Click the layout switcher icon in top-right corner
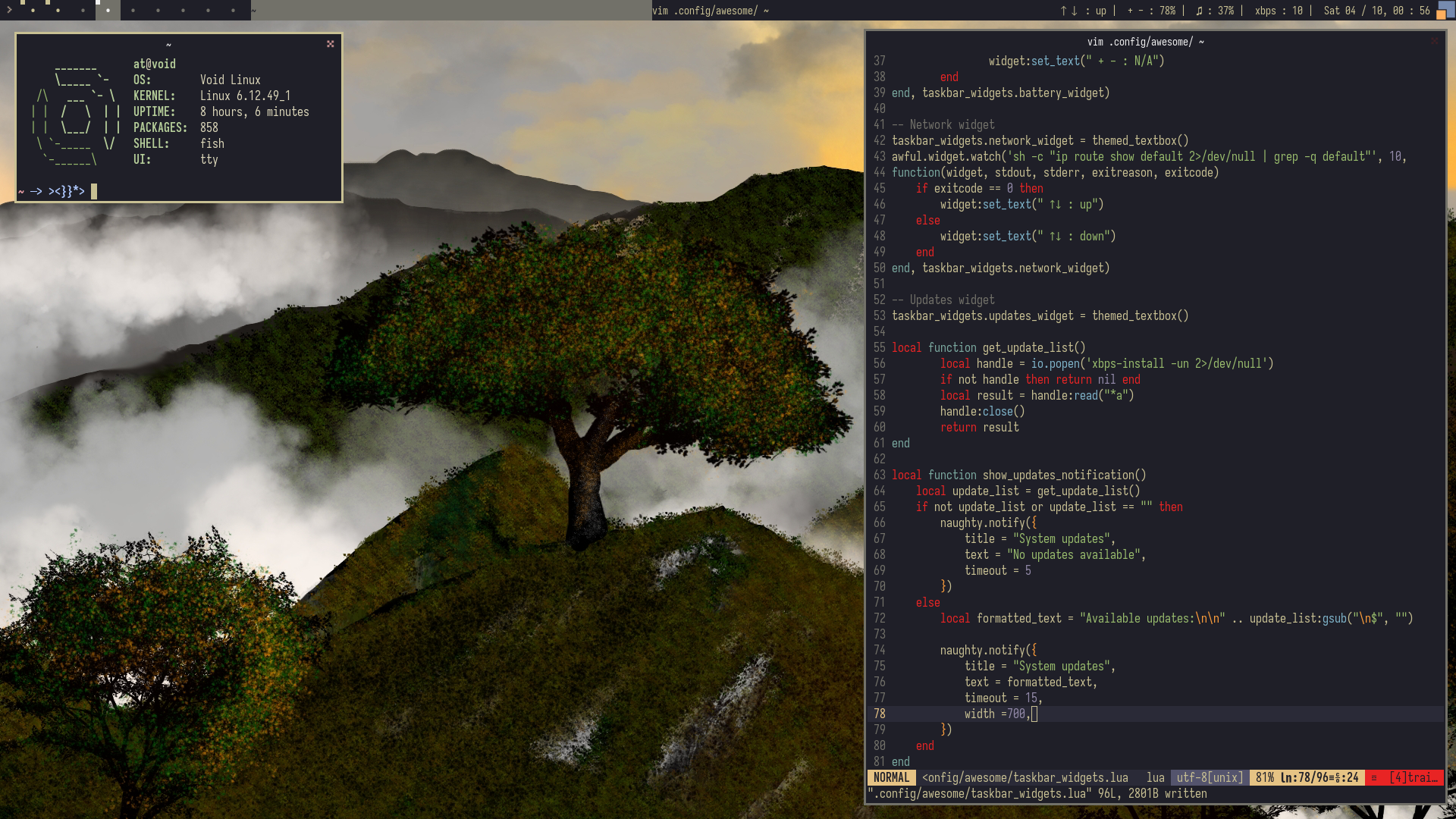Viewport: 1456px width, 819px height. click(x=1445, y=10)
